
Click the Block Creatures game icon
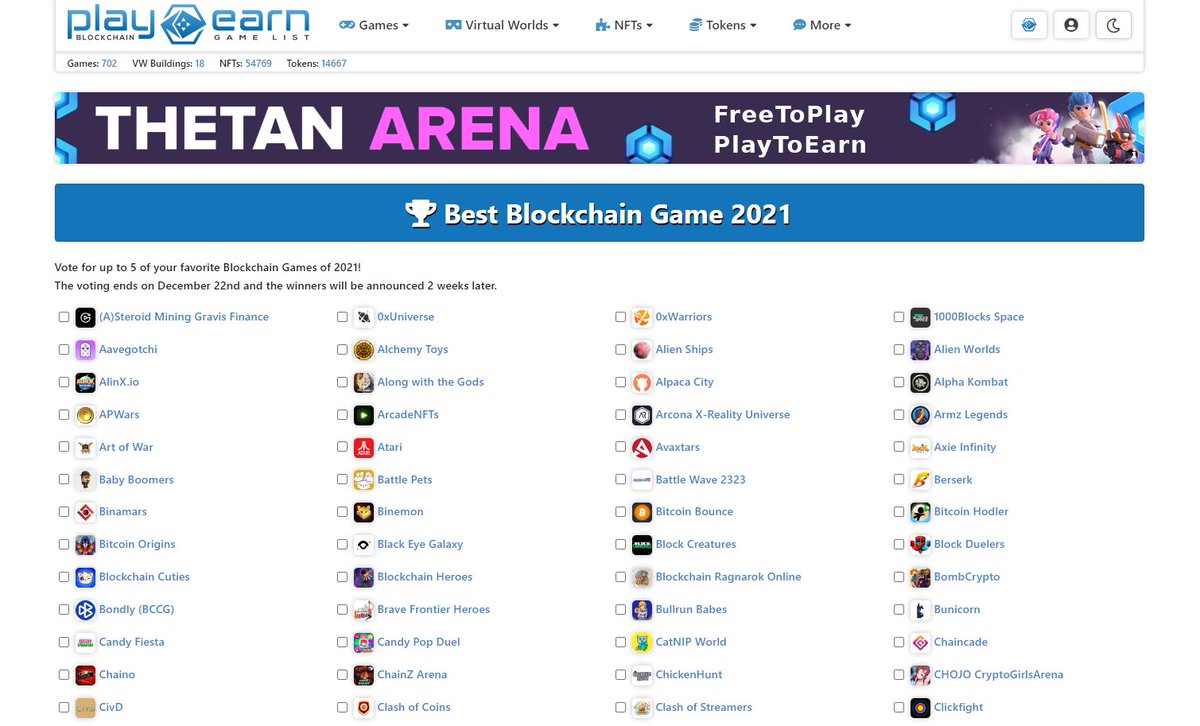pos(642,545)
